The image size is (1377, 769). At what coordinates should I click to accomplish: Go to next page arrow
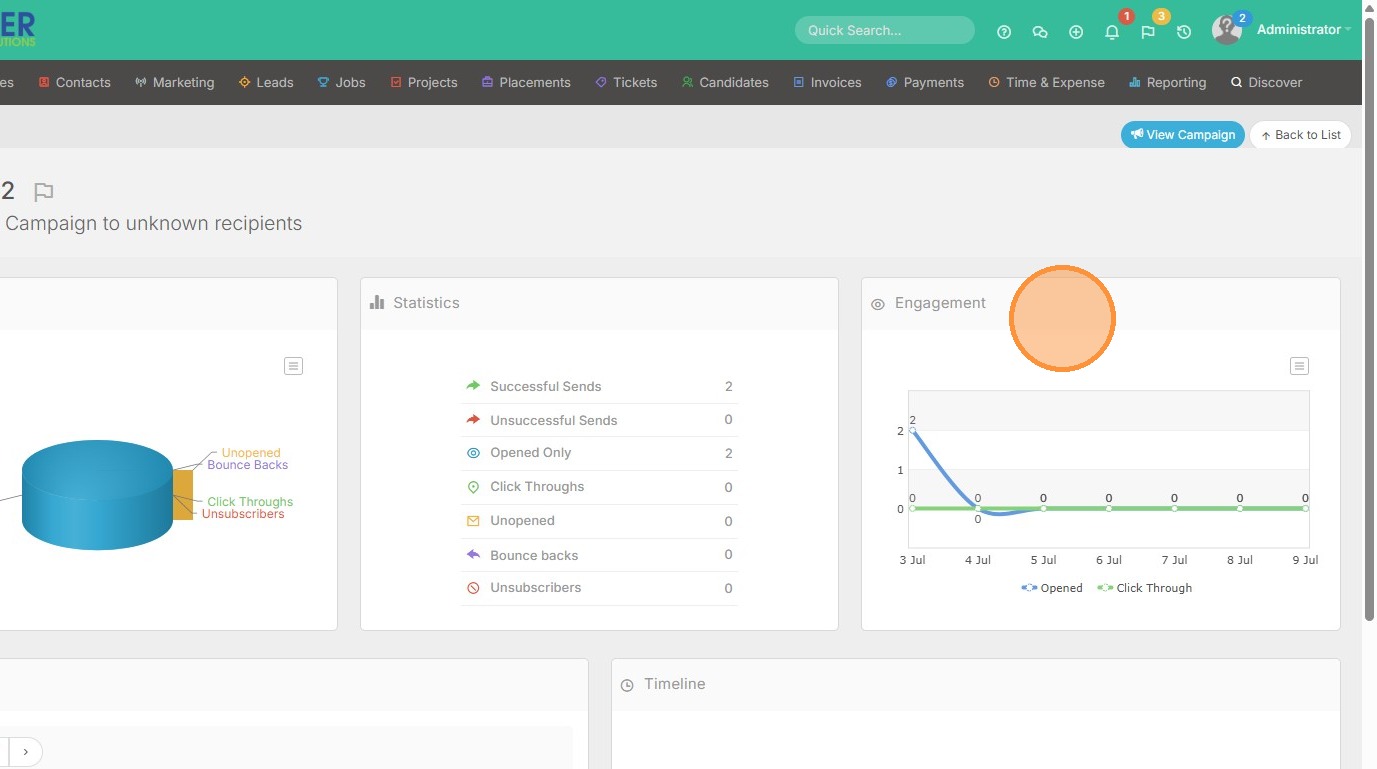26,751
